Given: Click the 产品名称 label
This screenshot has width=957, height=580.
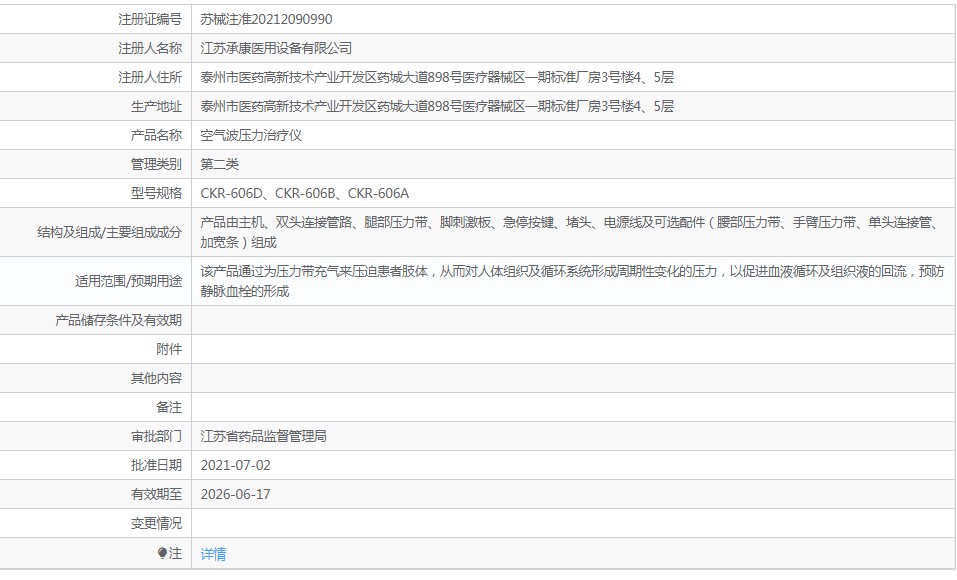Looking at the screenshot, I should click(x=156, y=136).
